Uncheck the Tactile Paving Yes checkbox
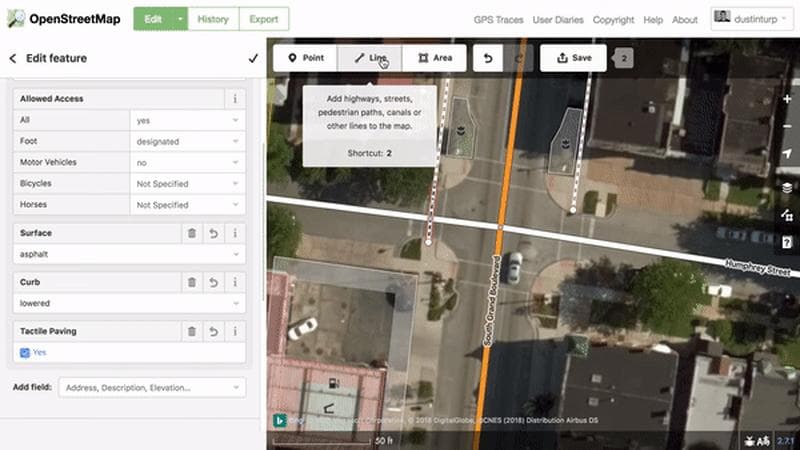Image resolution: width=800 pixels, height=450 pixels. 26,353
